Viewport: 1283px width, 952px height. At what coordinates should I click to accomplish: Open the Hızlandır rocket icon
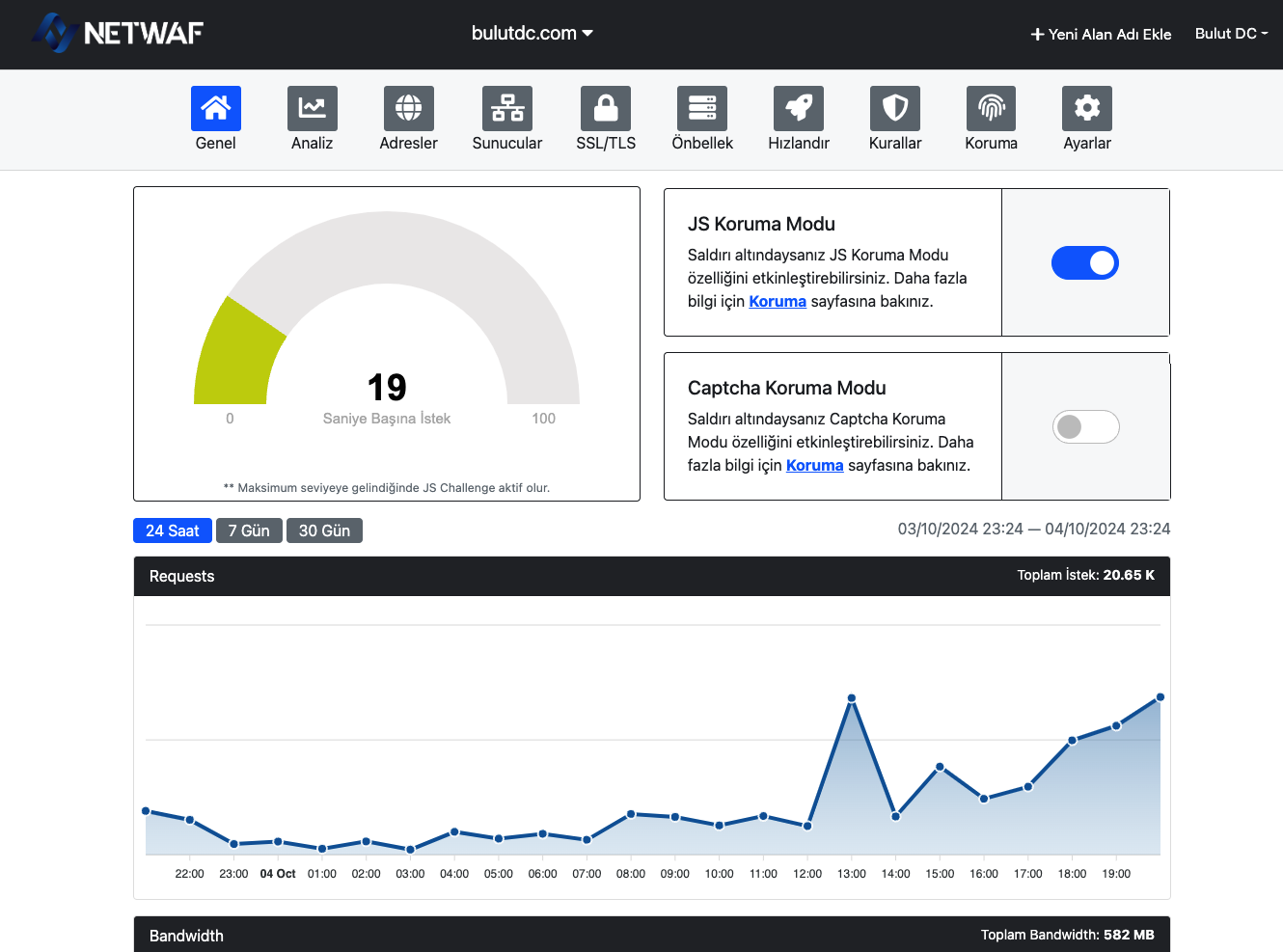click(x=799, y=108)
